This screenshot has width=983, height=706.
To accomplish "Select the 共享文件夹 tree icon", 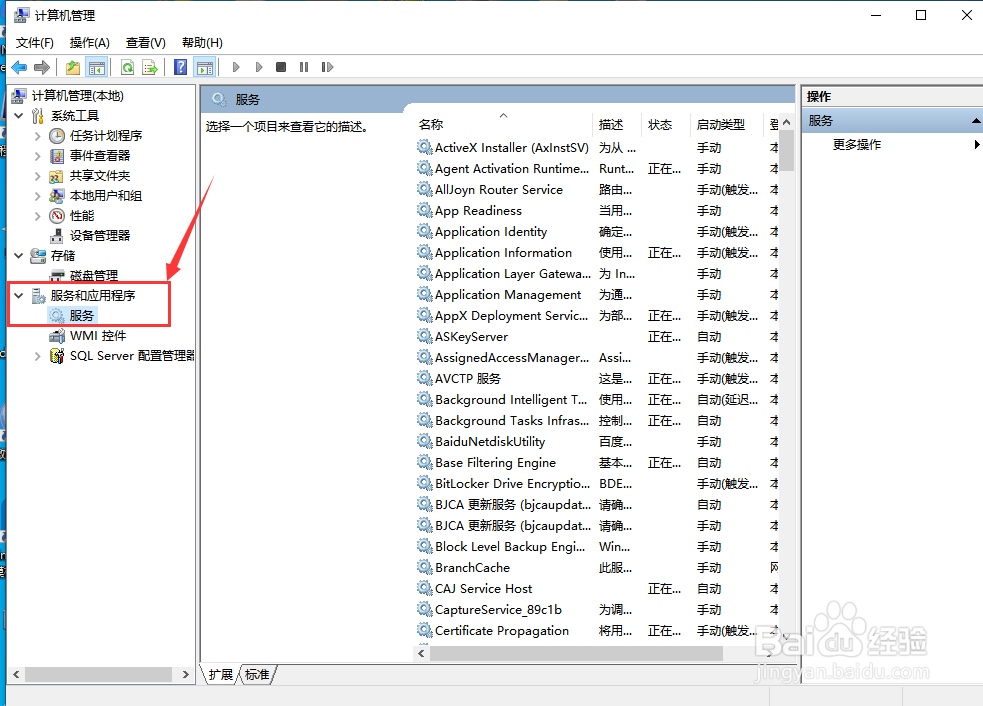I will (x=56, y=176).
